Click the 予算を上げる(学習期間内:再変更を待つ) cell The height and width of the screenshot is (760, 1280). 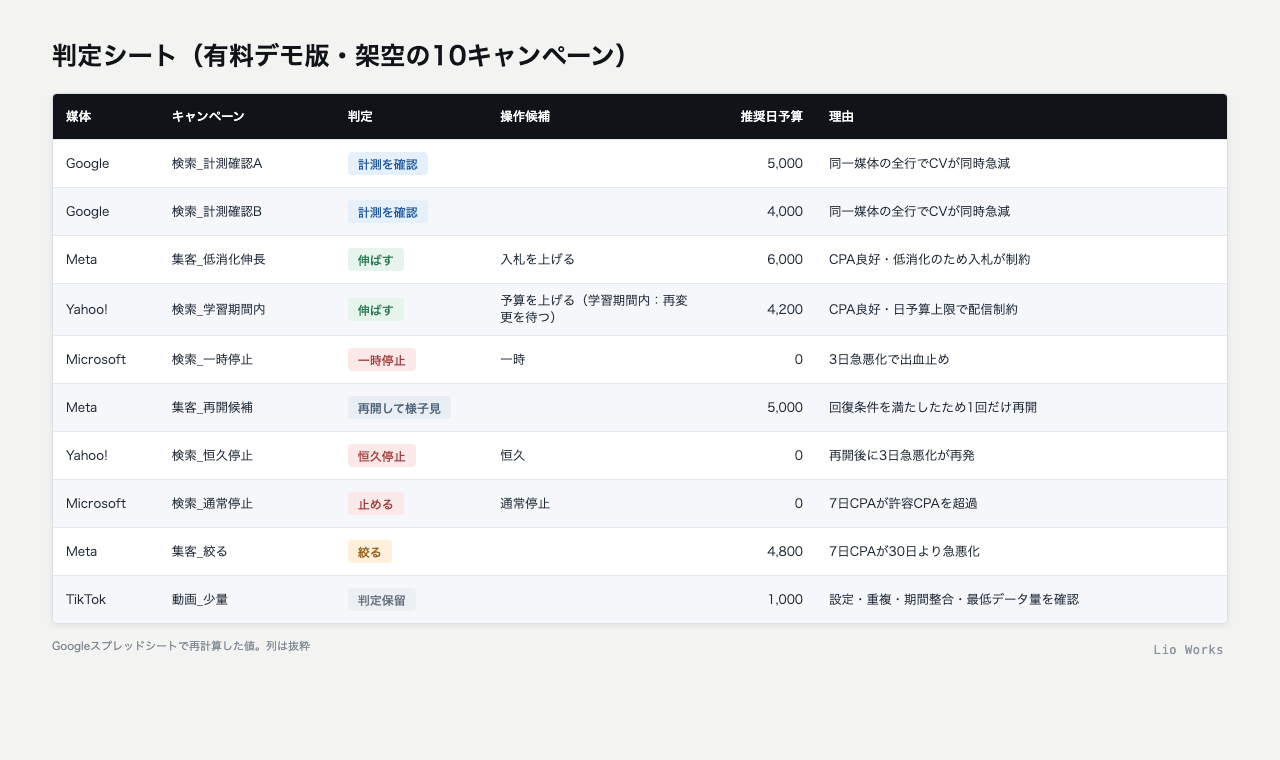click(x=594, y=309)
